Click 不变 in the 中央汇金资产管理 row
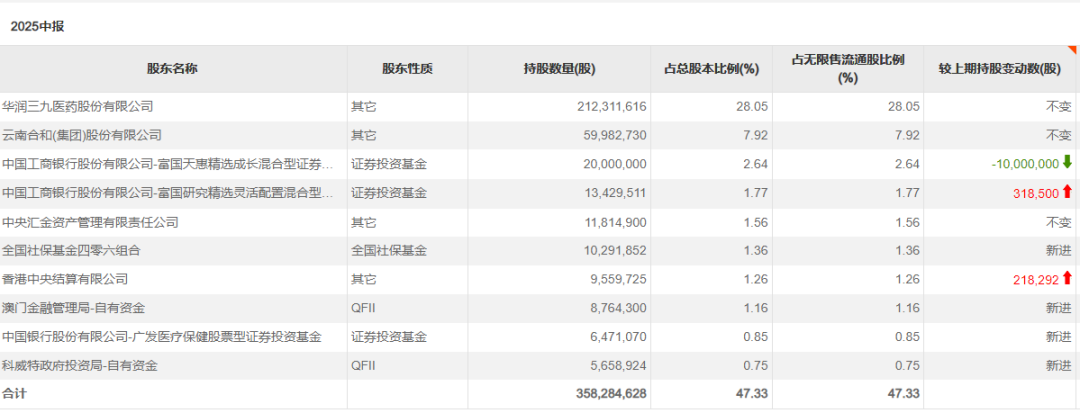Viewport: 1080px width, 413px height. [1059, 222]
